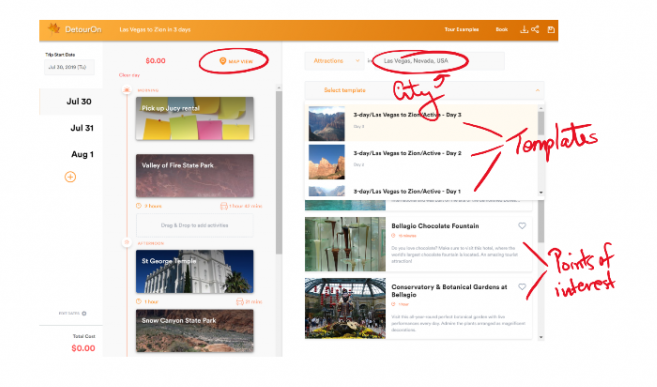Click the Trip Start Date field
657x387 pixels.
[x=69, y=67]
